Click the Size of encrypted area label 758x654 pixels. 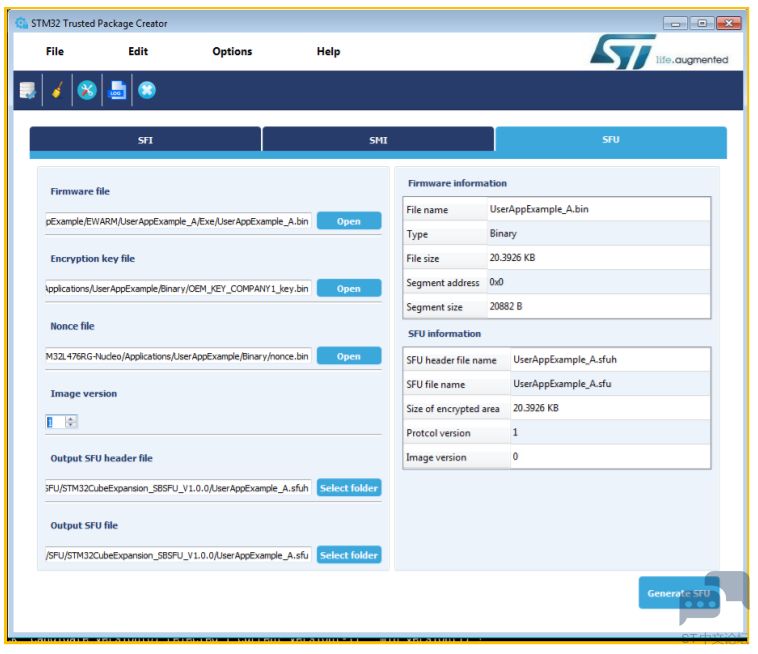[x=452, y=409]
